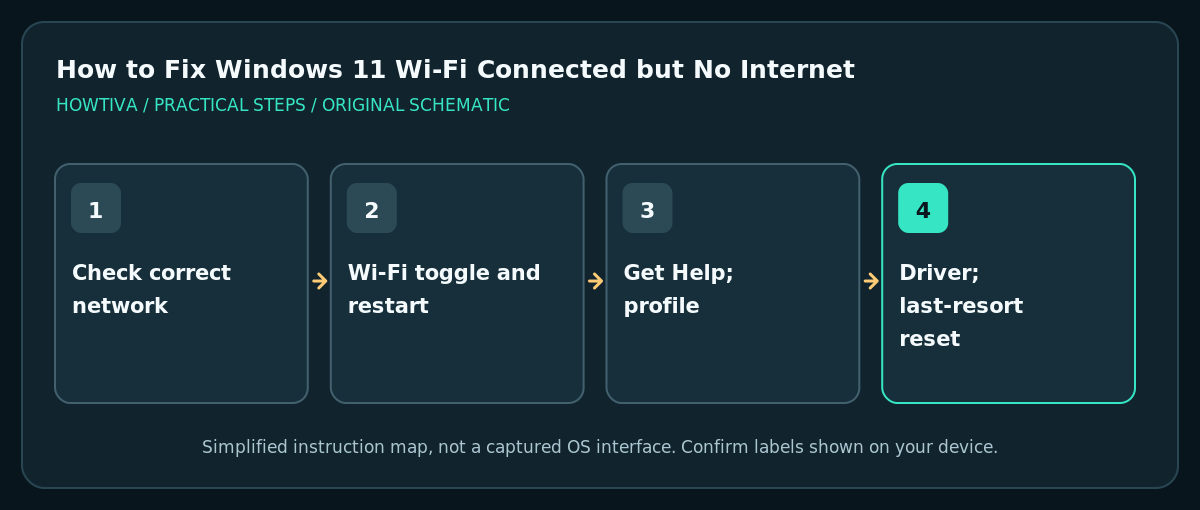This screenshot has height=510, width=1200.
Task: Select the 'Wi-Fi toggle and restart' label
Action: (x=444, y=290)
